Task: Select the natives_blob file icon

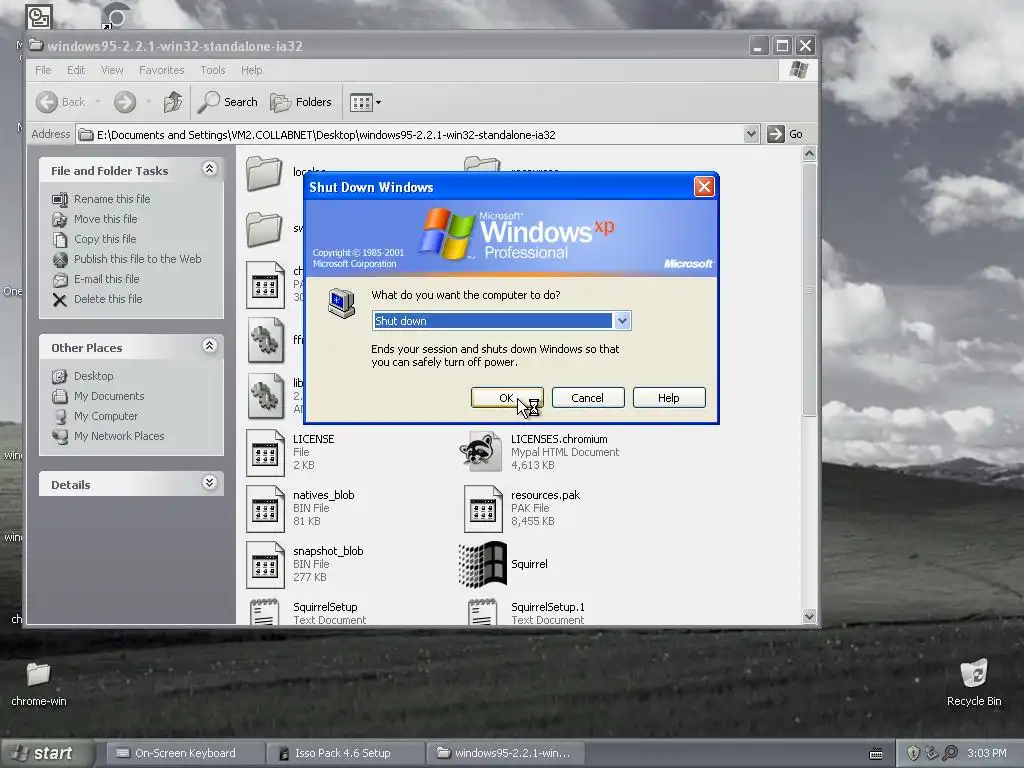Action: pyautogui.click(x=266, y=509)
